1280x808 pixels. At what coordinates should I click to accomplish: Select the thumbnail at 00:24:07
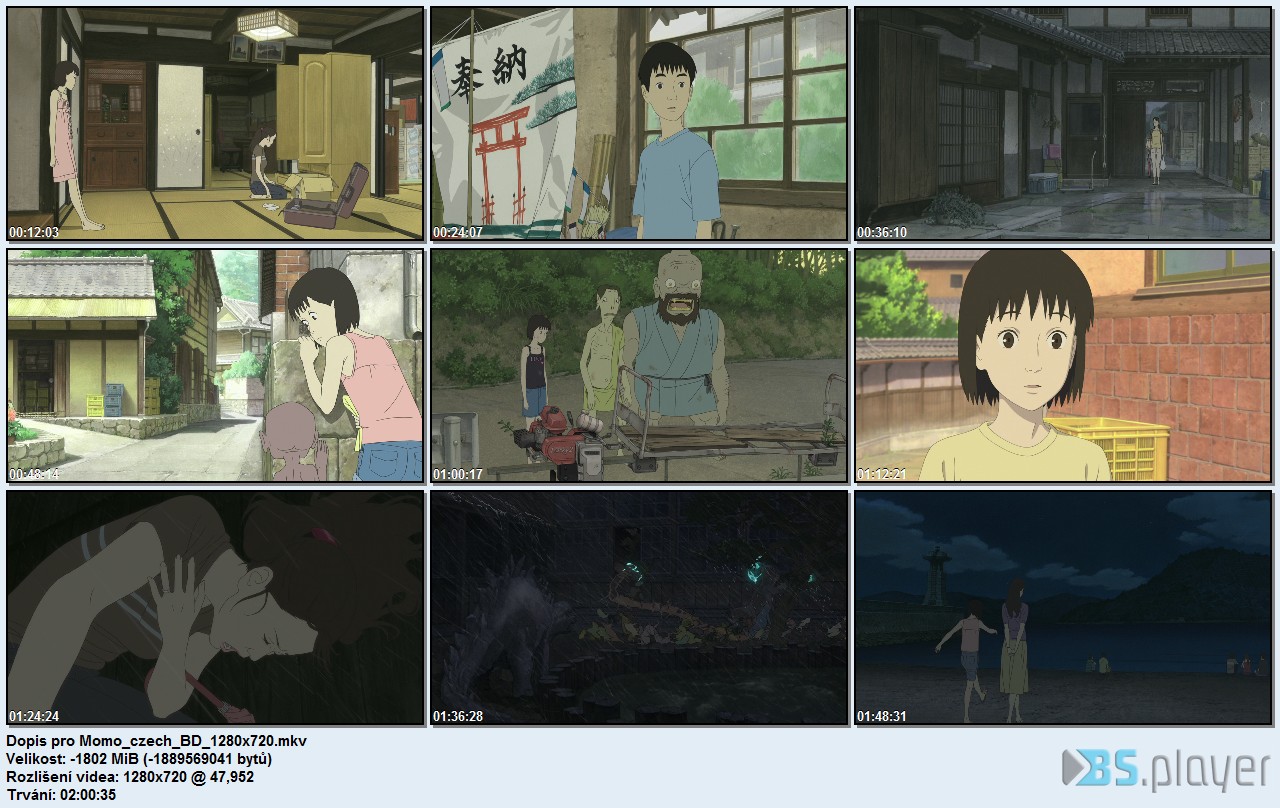click(x=639, y=124)
